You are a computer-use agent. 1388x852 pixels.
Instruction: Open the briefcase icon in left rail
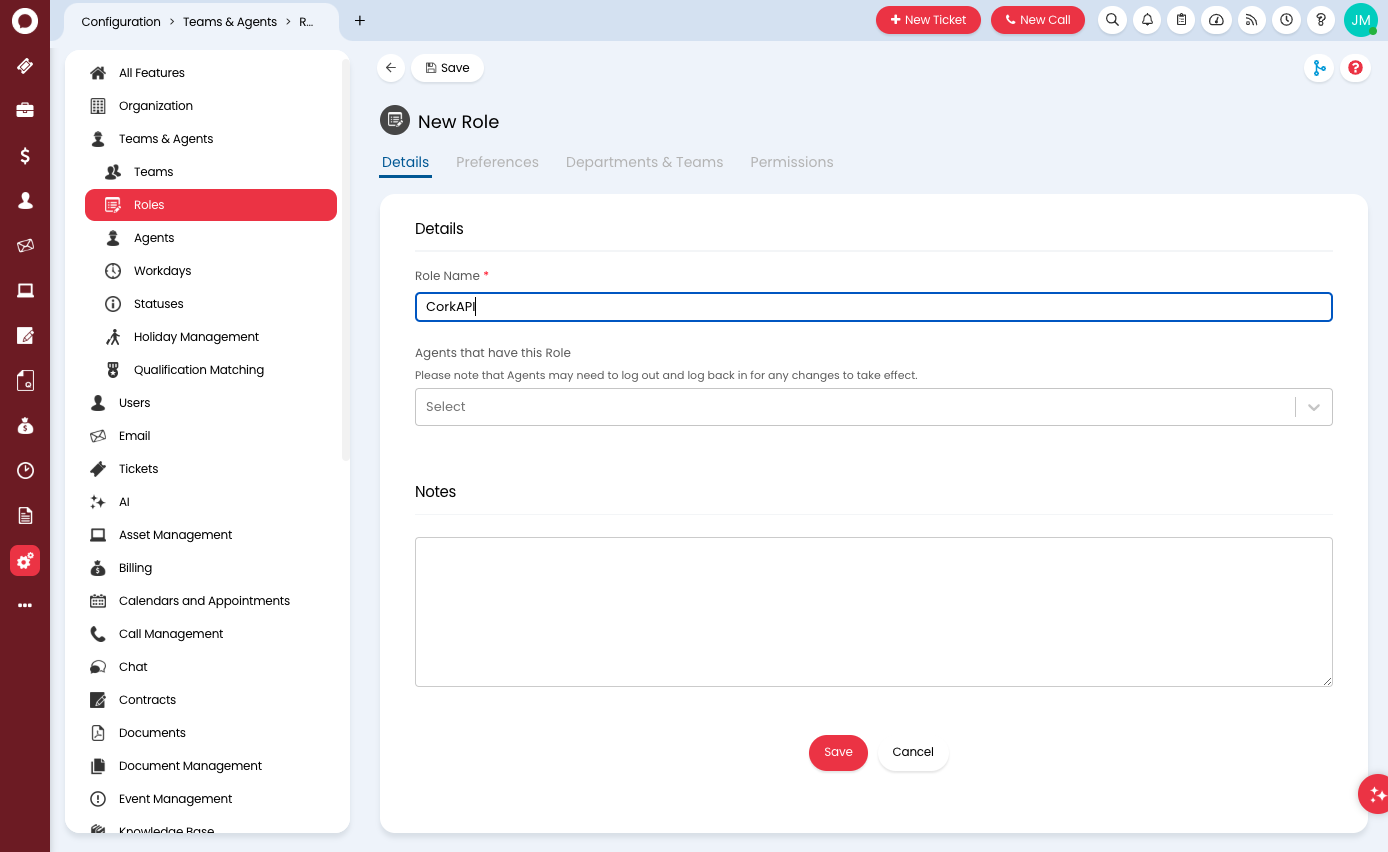point(25,110)
